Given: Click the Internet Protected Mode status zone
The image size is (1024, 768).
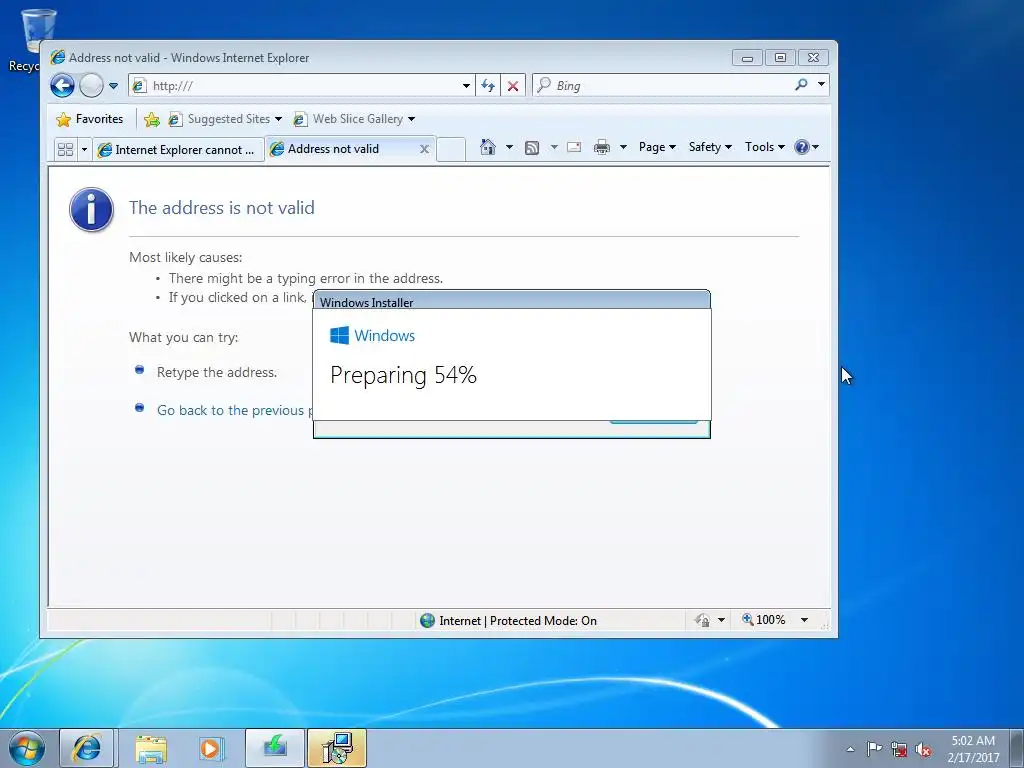Looking at the screenshot, I should click(x=509, y=620).
